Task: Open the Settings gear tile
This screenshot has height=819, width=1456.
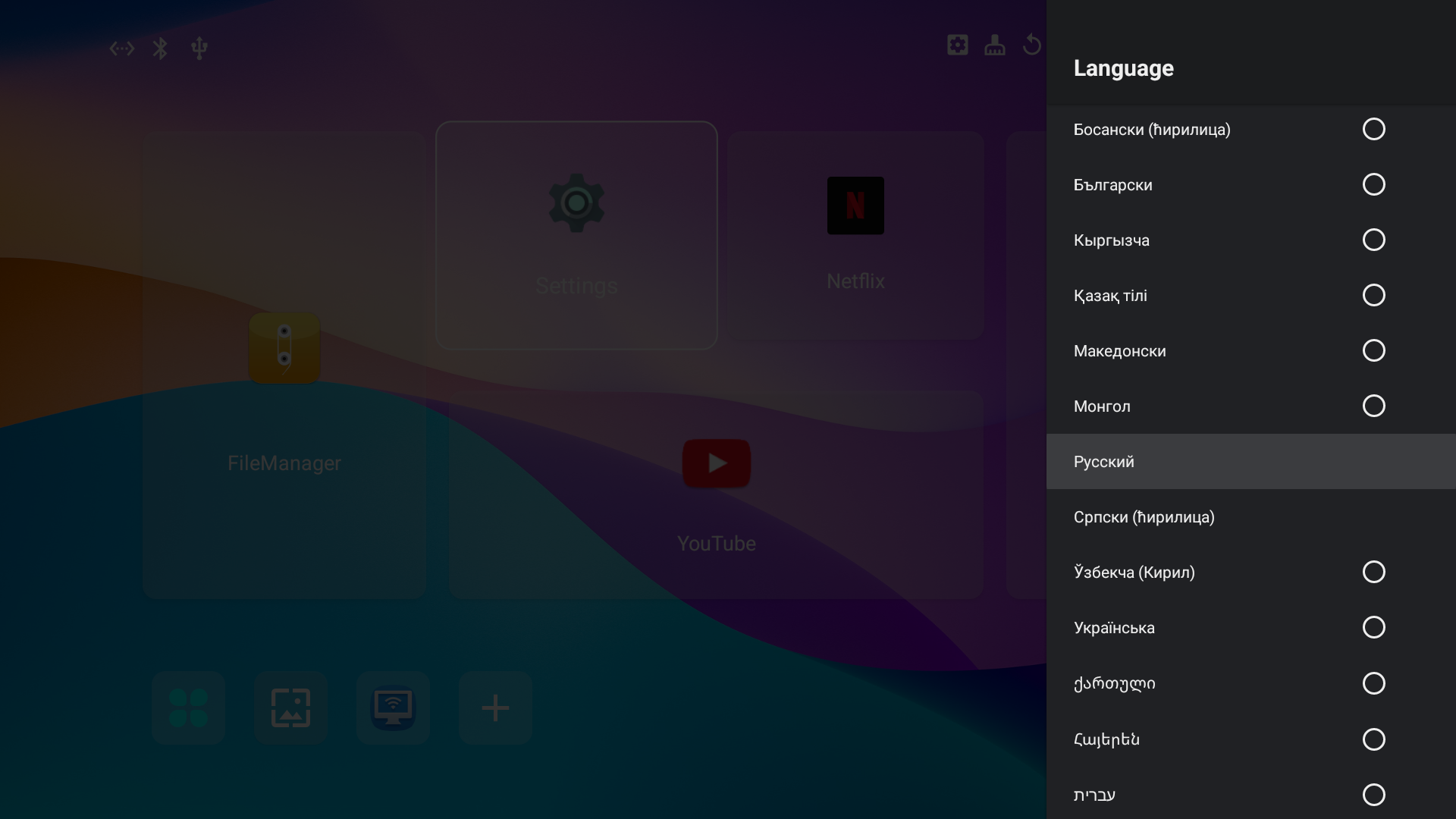Action: 576,203
